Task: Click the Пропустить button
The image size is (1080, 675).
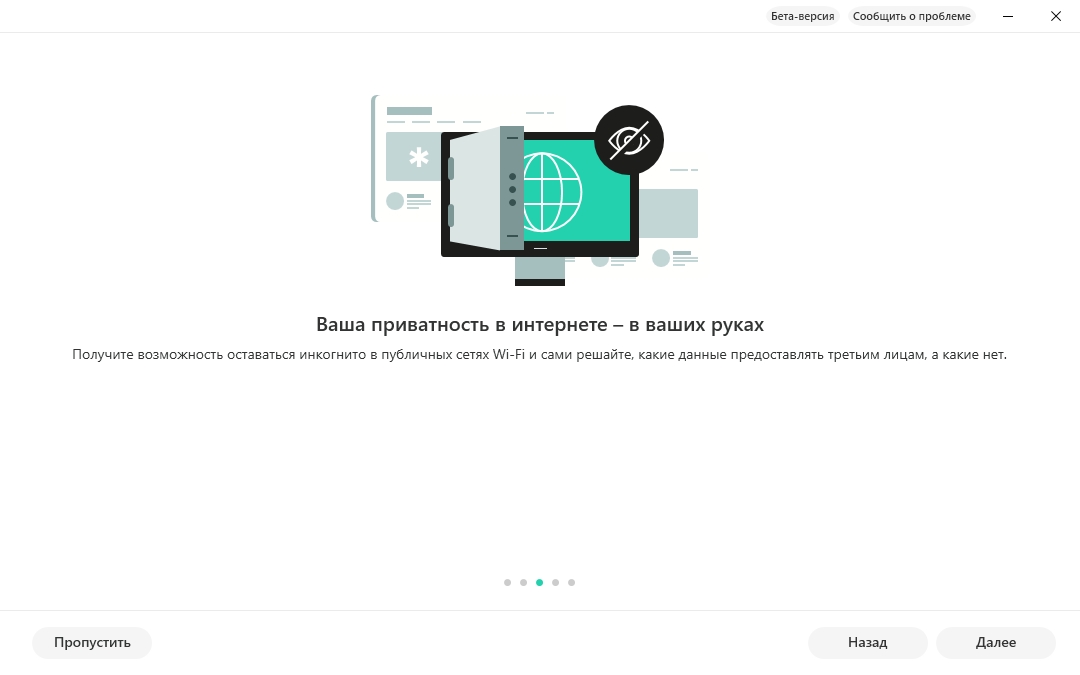Action: [x=92, y=642]
